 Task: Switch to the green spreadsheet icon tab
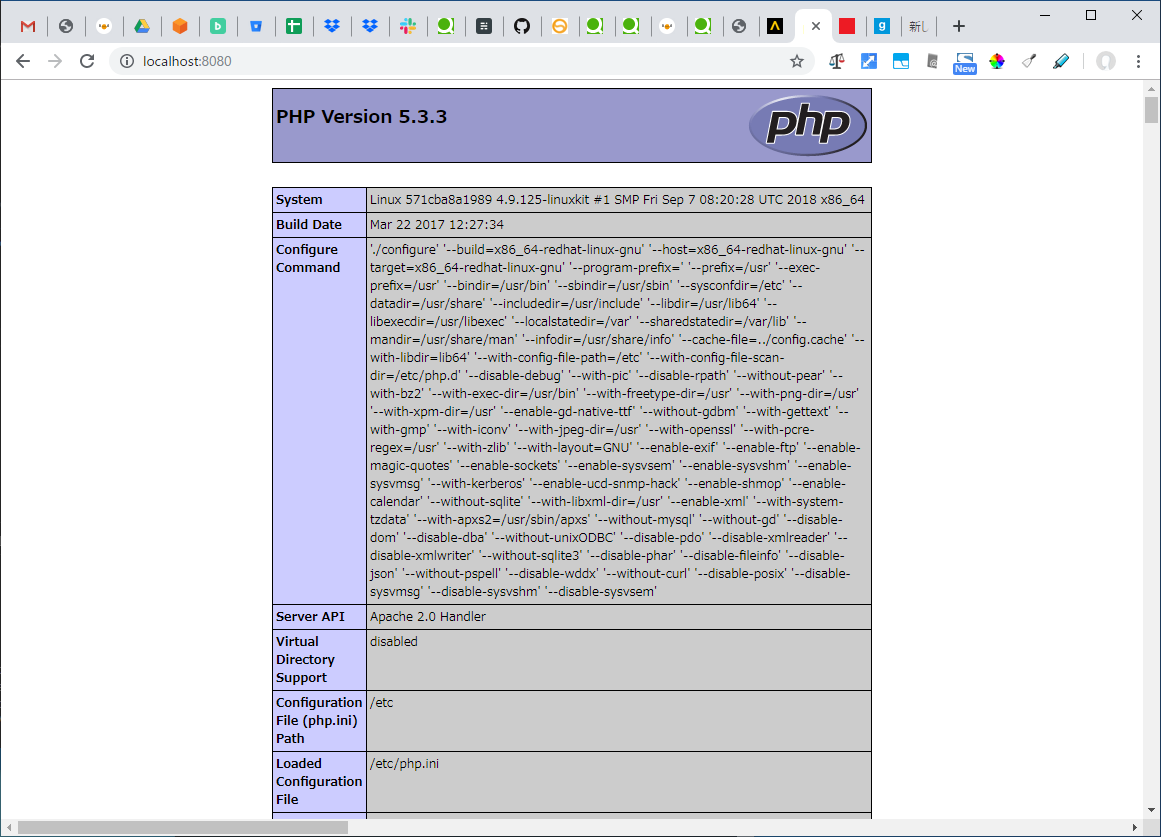click(x=294, y=27)
